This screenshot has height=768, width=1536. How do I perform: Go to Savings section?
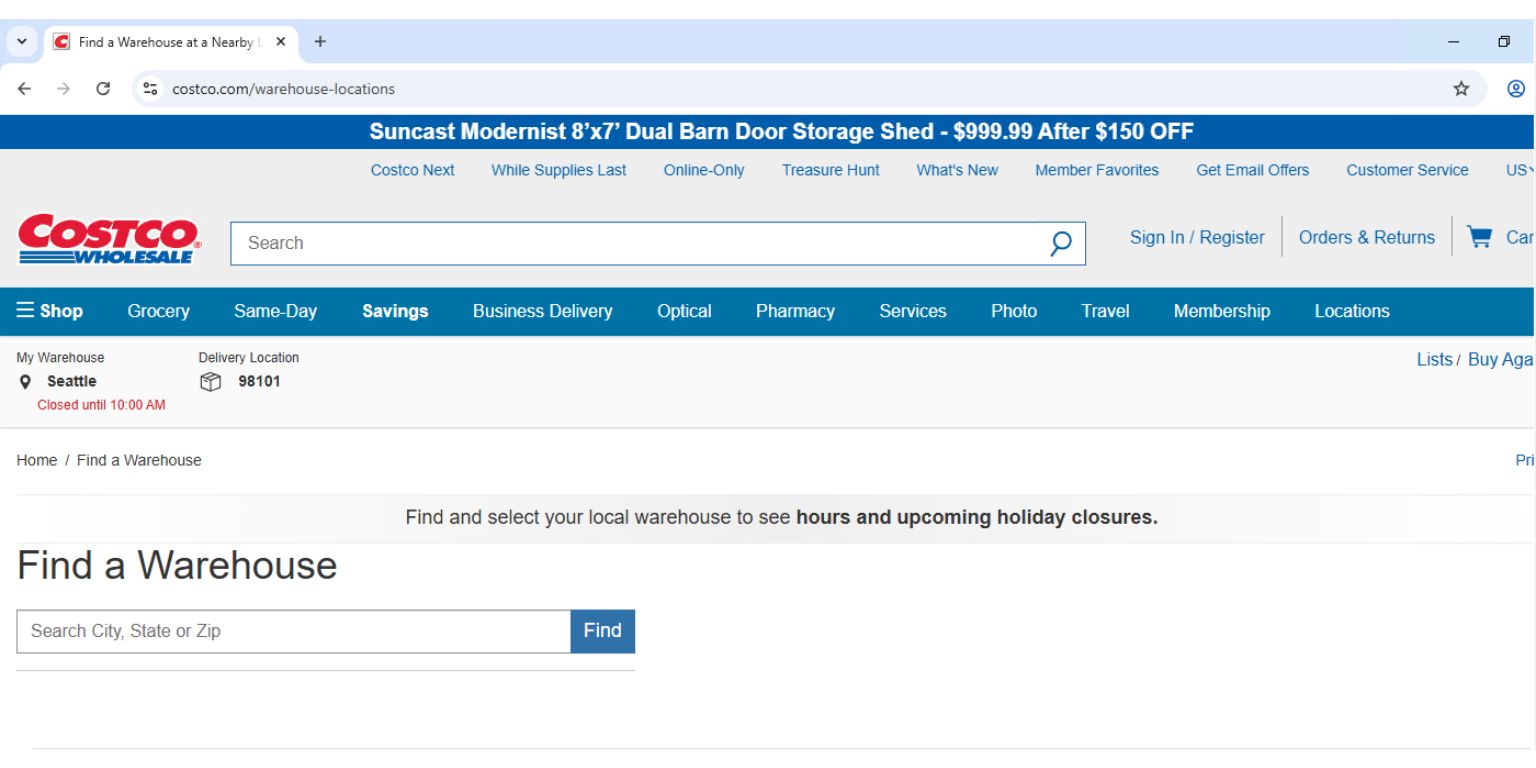[x=395, y=311]
